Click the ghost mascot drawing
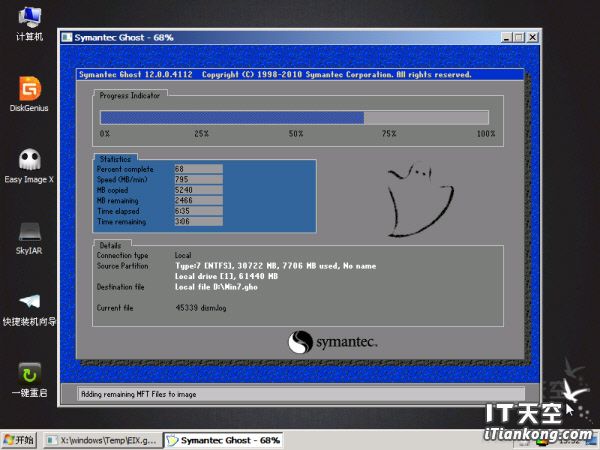The height and width of the screenshot is (450, 600). pos(420,200)
